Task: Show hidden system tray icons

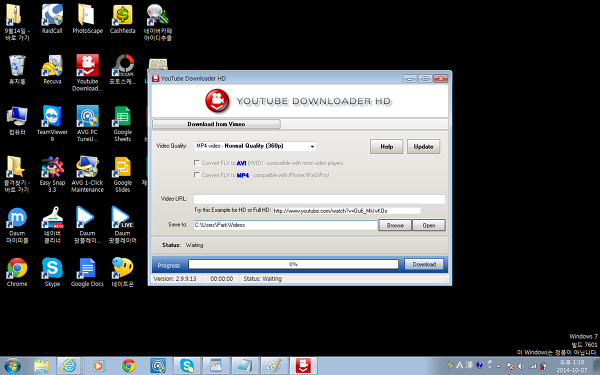Action: (x=499, y=366)
